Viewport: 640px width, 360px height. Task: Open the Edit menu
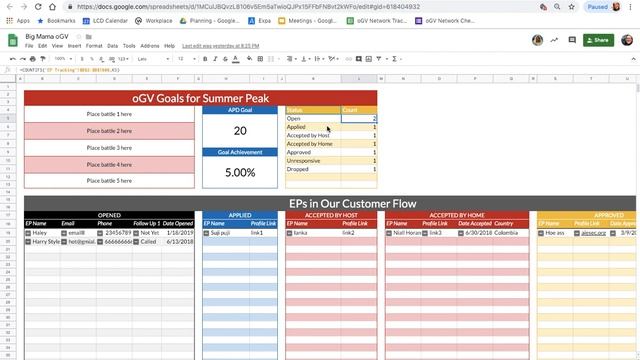tap(43, 46)
